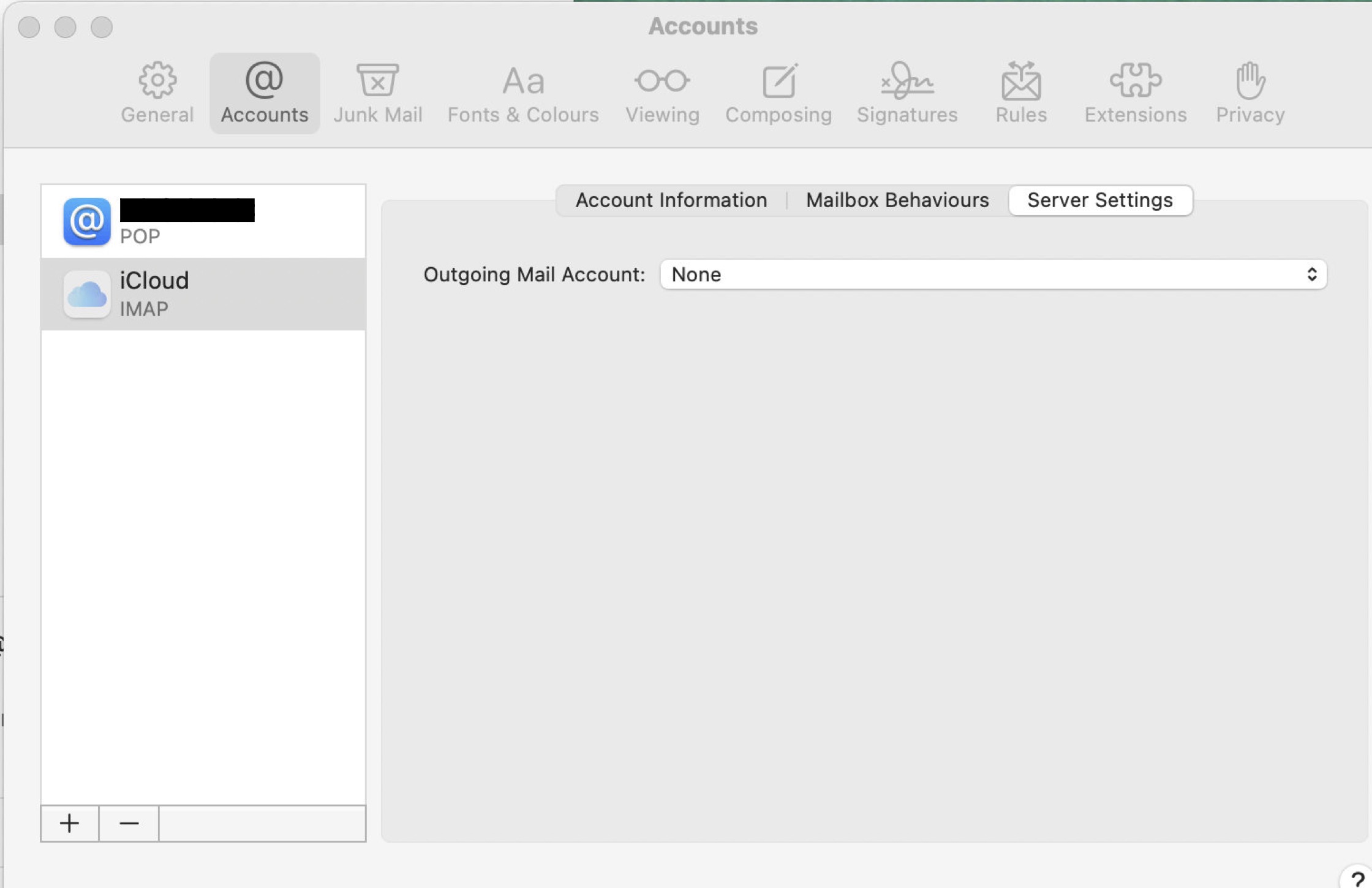The height and width of the screenshot is (888, 1372).
Task: Open Junk Mail preferences
Action: (x=377, y=93)
